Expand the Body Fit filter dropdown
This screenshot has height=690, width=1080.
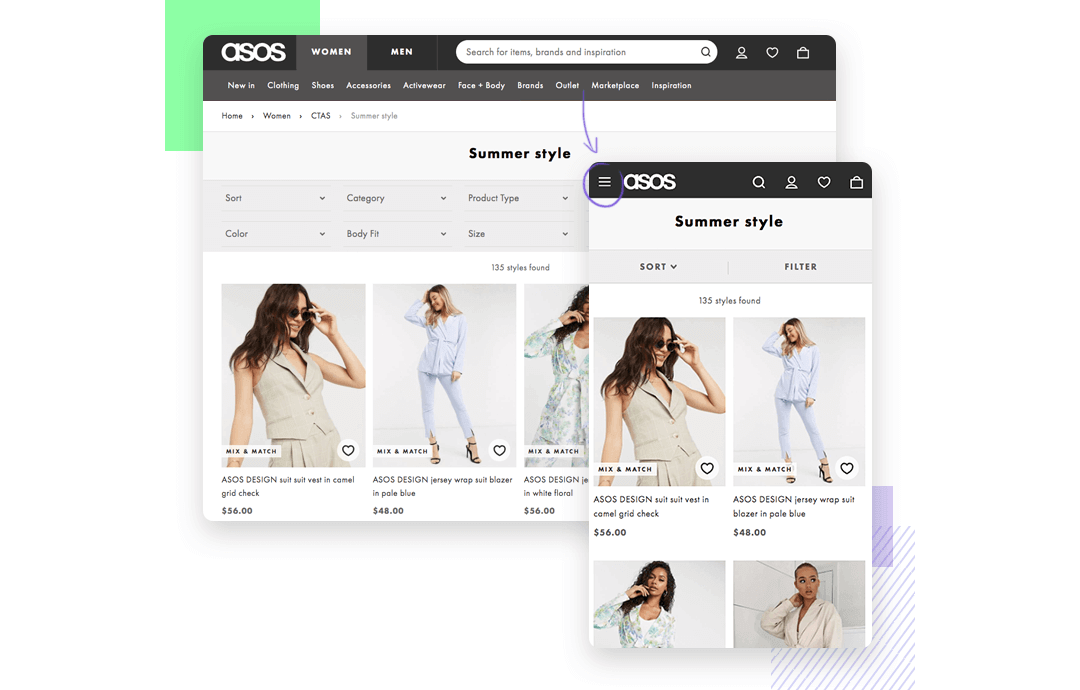point(396,234)
